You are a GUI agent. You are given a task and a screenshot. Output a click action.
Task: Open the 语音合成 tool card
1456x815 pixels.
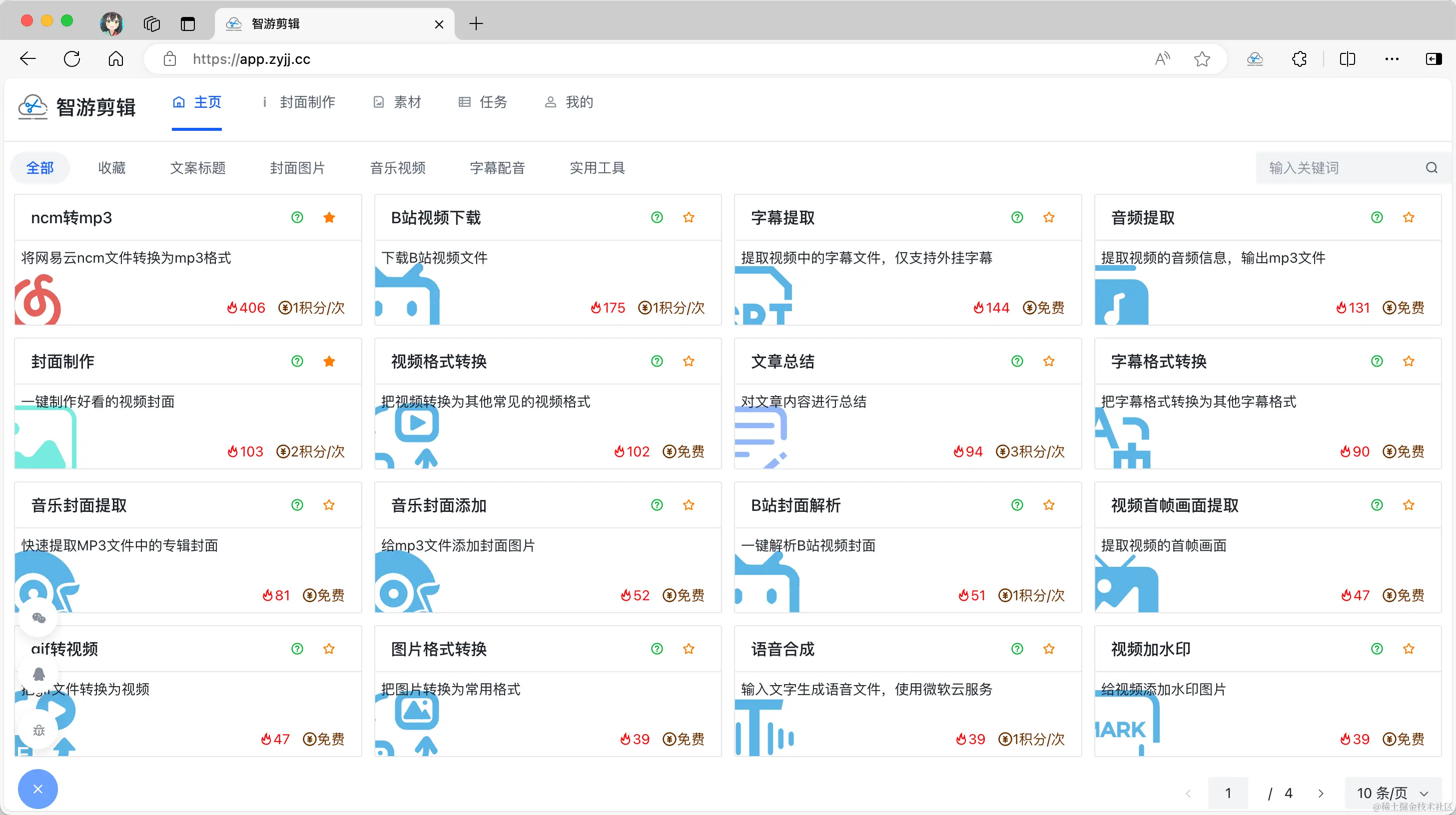point(782,649)
